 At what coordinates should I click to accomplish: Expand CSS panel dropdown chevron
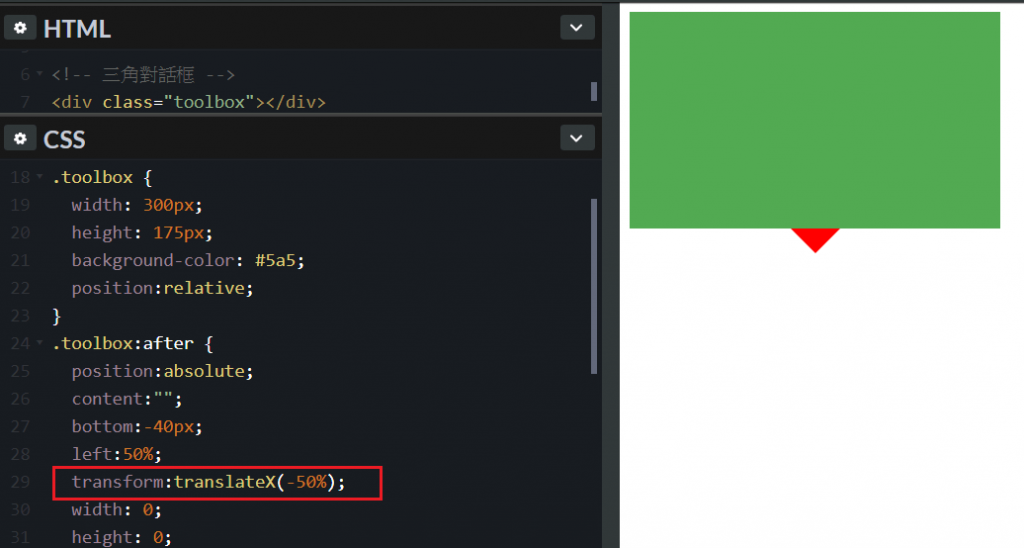click(577, 138)
